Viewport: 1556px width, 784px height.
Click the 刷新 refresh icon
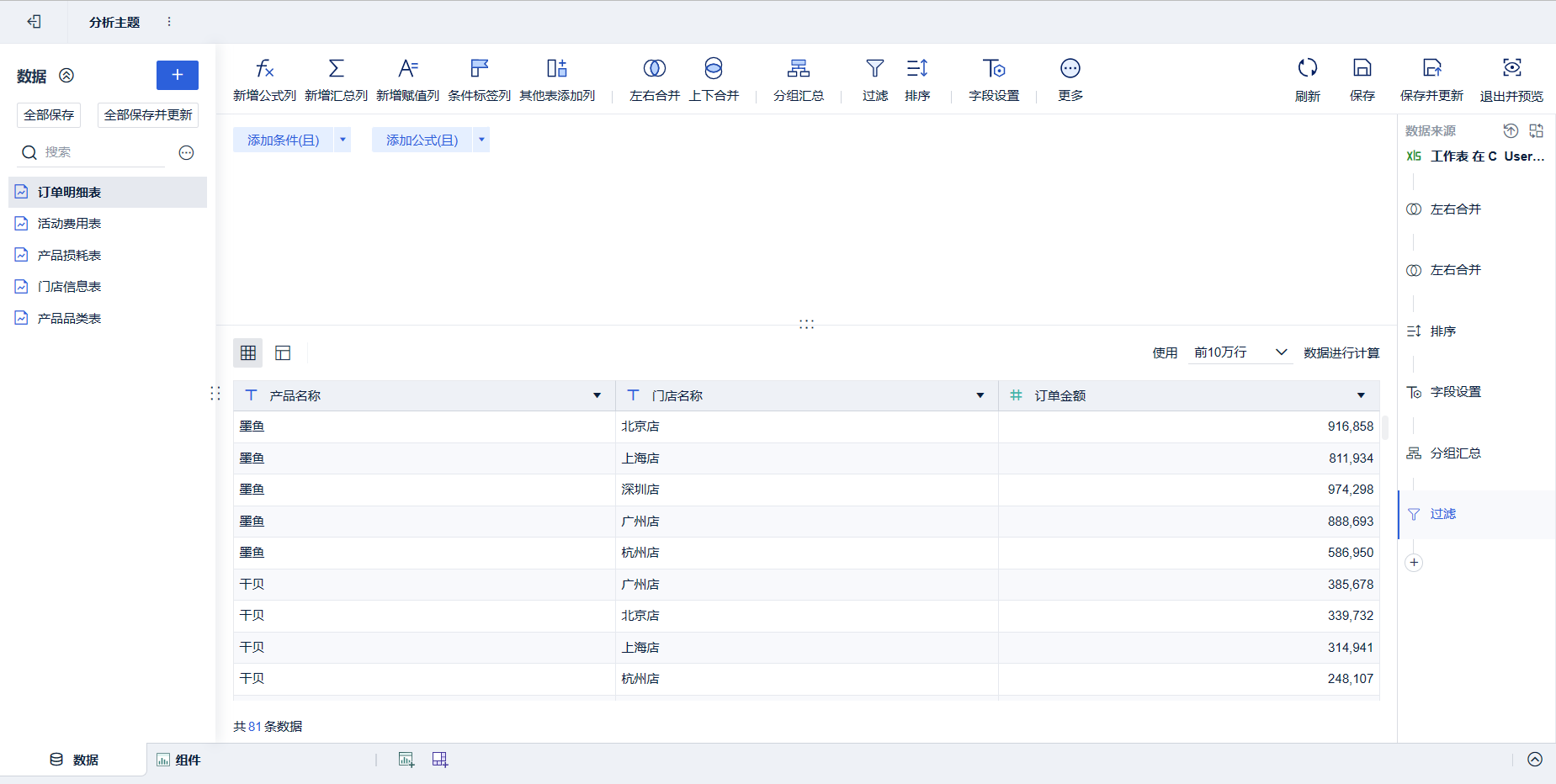coord(1308,80)
